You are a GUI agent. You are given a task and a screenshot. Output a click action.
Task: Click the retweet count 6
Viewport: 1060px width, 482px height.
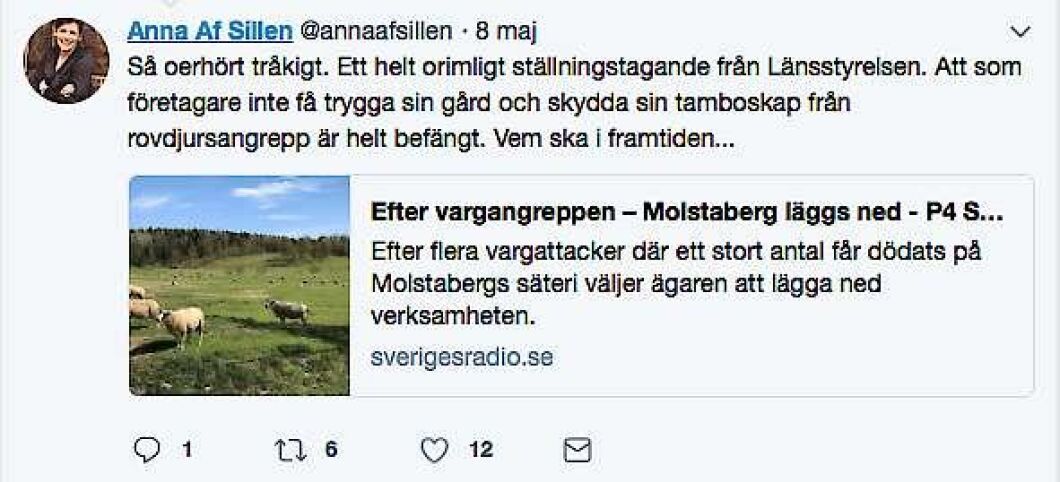pyautogui.click(x=331, y=451)
